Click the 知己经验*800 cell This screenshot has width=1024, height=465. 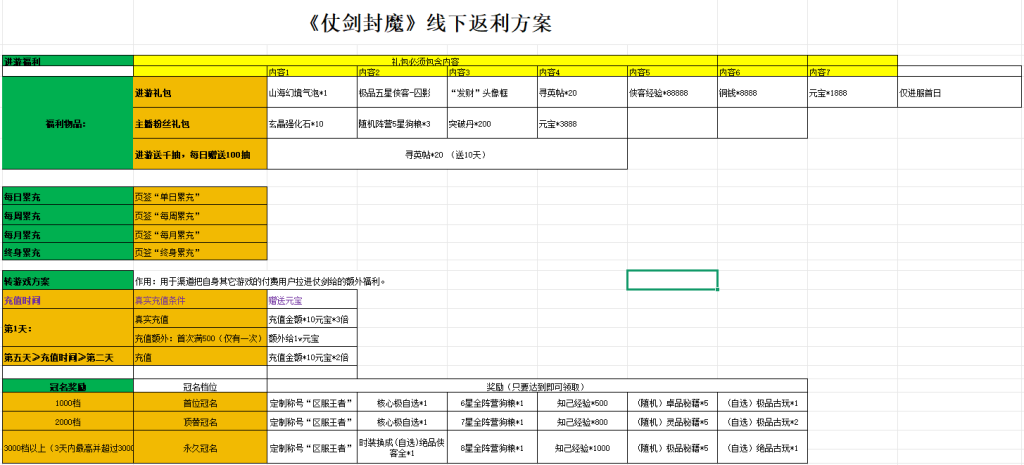(x=583, y=421)
